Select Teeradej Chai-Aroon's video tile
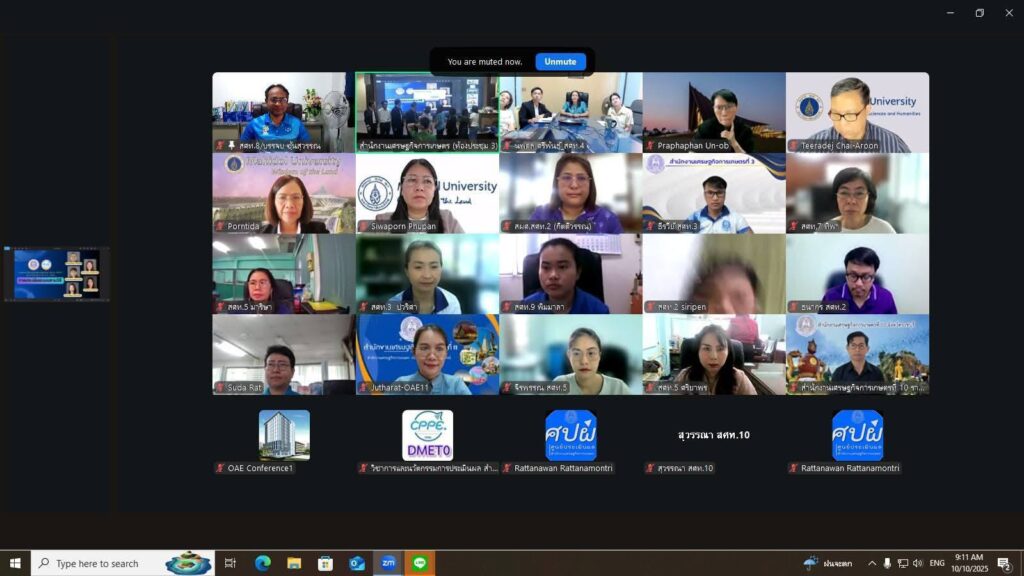The width and height of the screenshot is (1024, 576). 857,112
